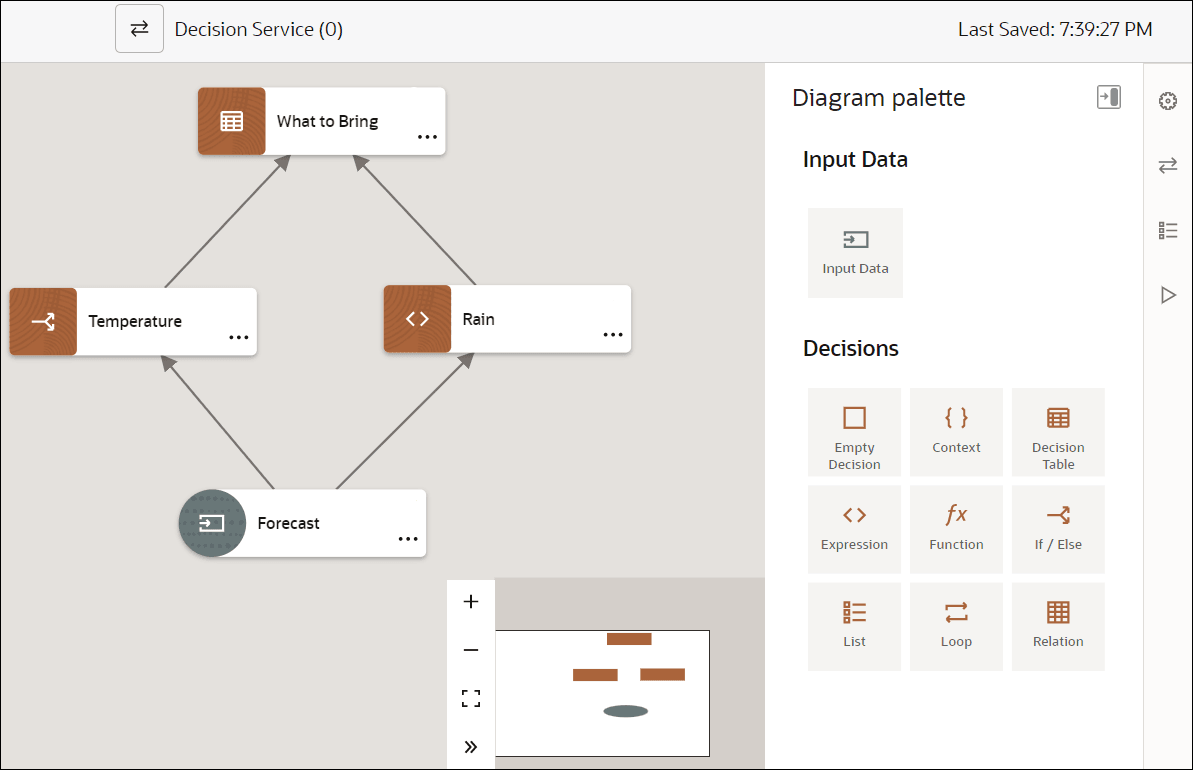The width and height of the screenshot is (1193, 770).
Task: Pick the Loop decision palette item
Action: (x=956, y=626)
